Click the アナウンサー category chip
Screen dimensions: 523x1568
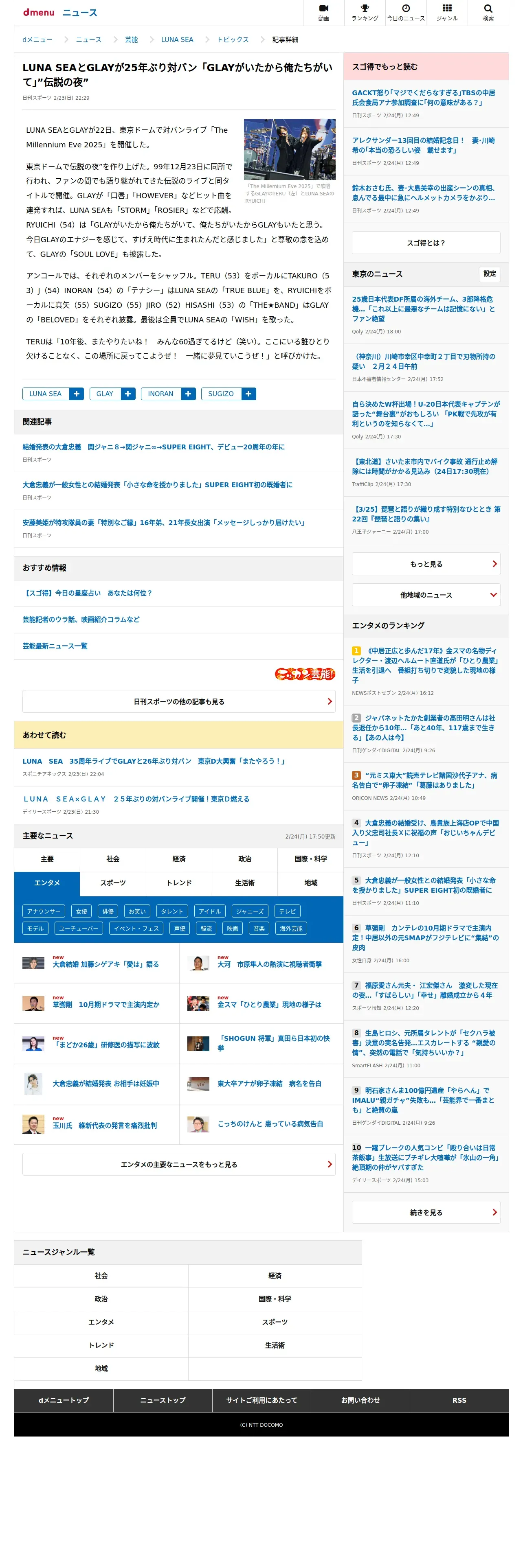click(44, 911)
